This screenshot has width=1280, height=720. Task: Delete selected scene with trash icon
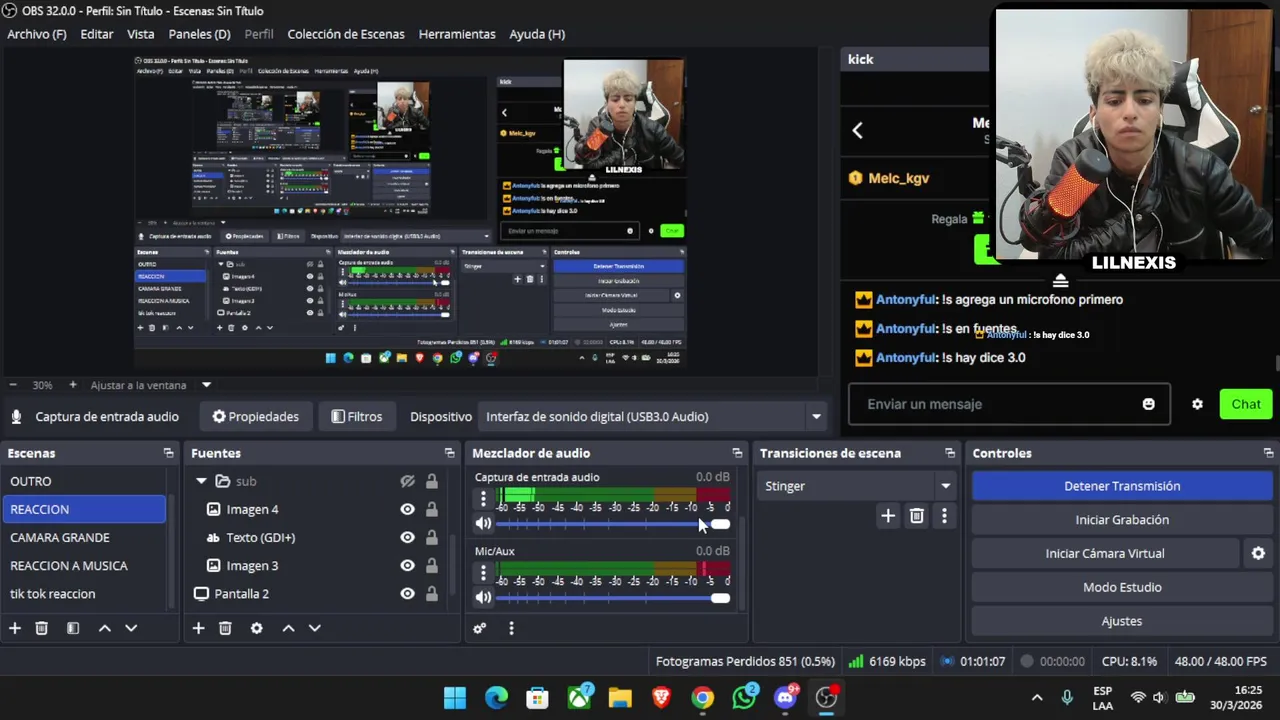pos(42,628)
